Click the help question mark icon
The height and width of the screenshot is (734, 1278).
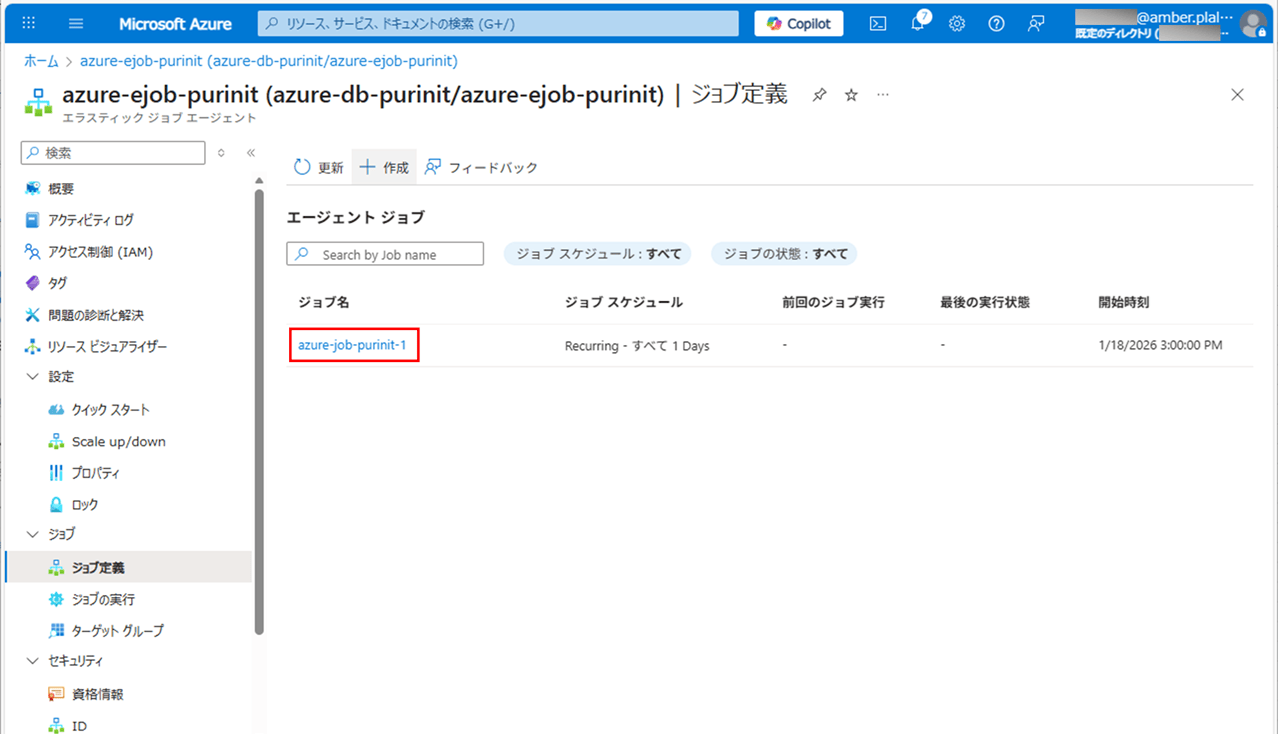click(996, 23)
